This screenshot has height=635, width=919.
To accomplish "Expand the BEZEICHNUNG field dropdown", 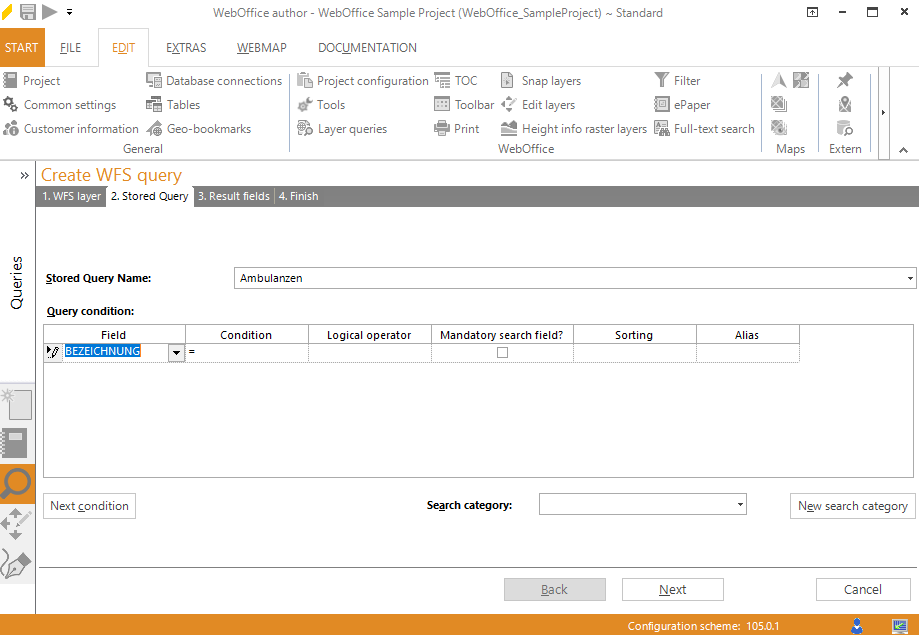I will pos(175,353).
